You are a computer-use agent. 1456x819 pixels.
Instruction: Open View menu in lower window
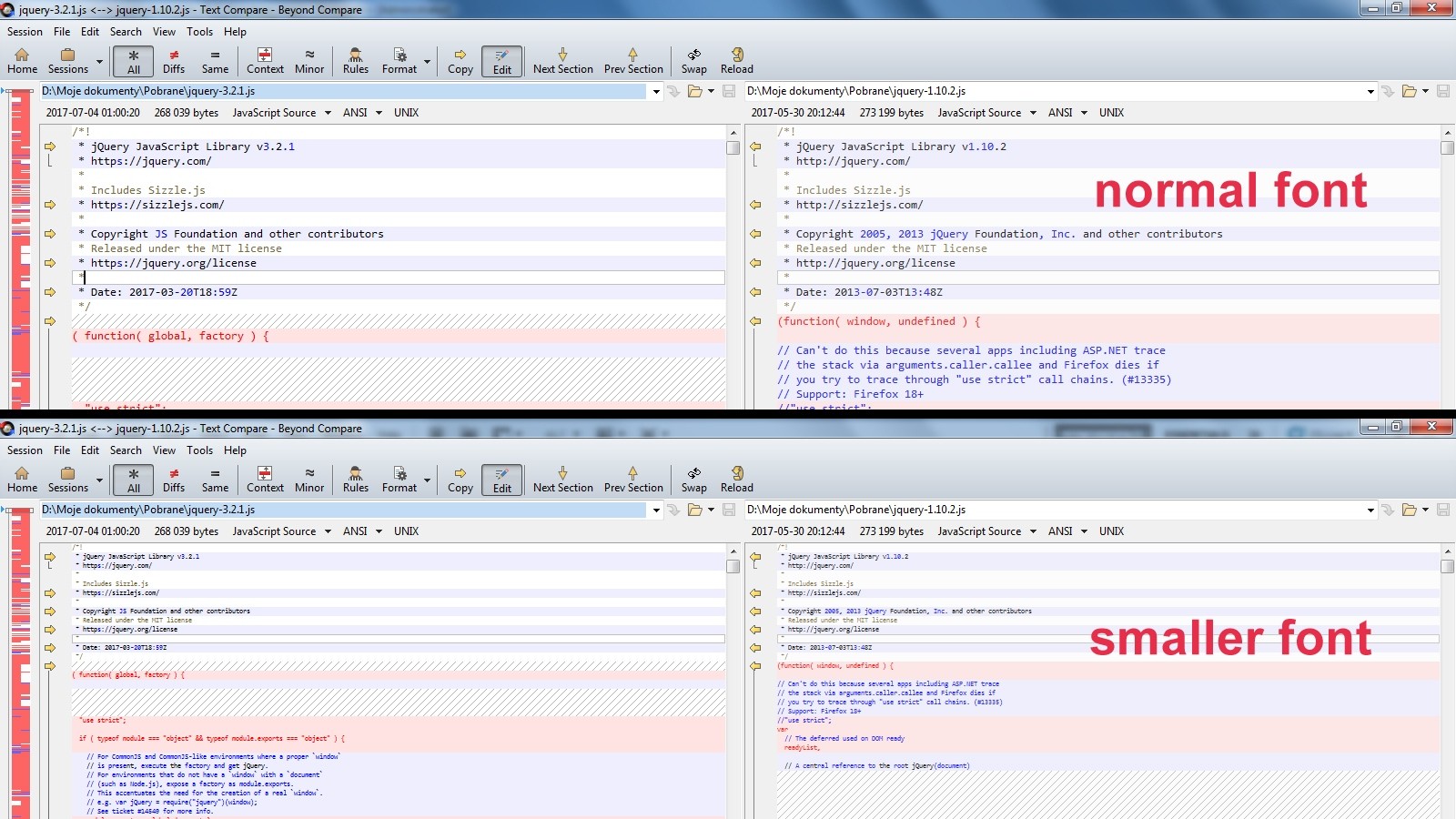click(165, 450)
